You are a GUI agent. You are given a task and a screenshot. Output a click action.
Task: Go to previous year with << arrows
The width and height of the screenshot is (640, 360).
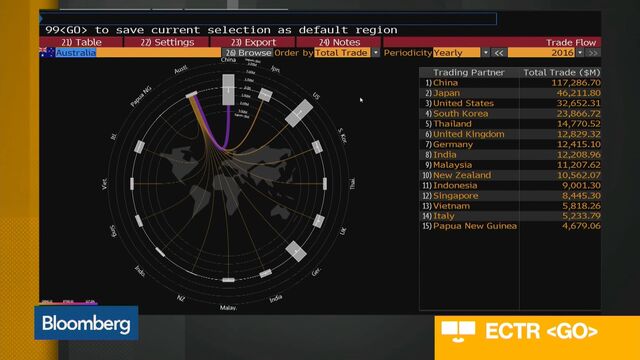498,53
